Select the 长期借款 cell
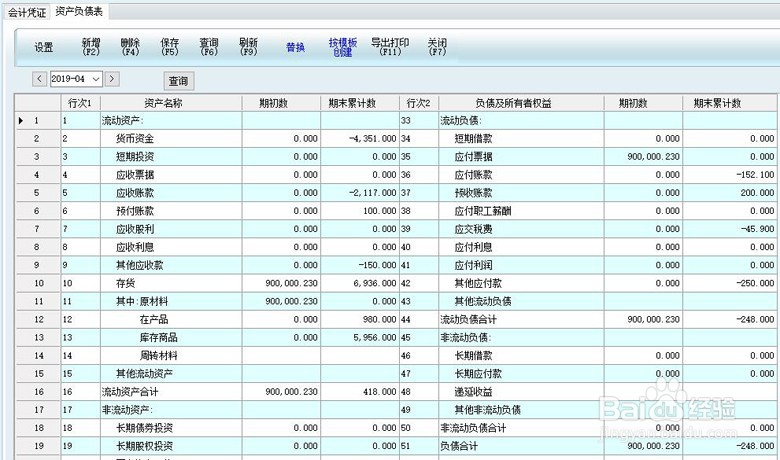 [521, 356]
